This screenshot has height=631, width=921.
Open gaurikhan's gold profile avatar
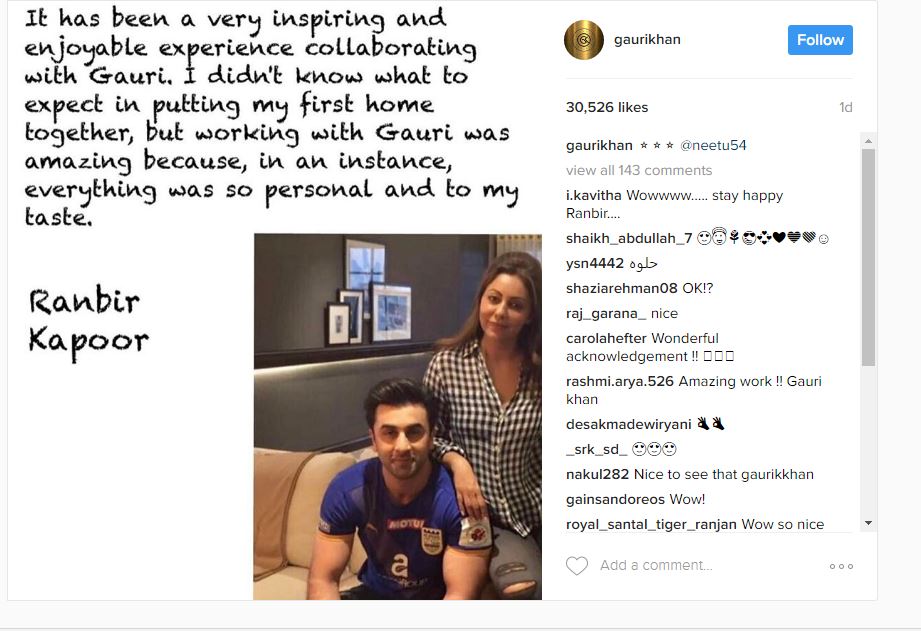click(584, 40)
